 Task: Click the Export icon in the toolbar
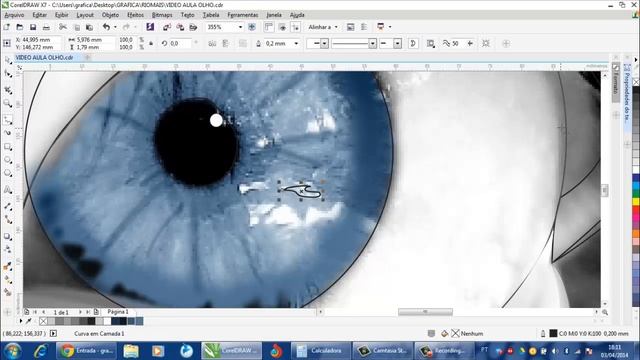[x=180, y=27]
